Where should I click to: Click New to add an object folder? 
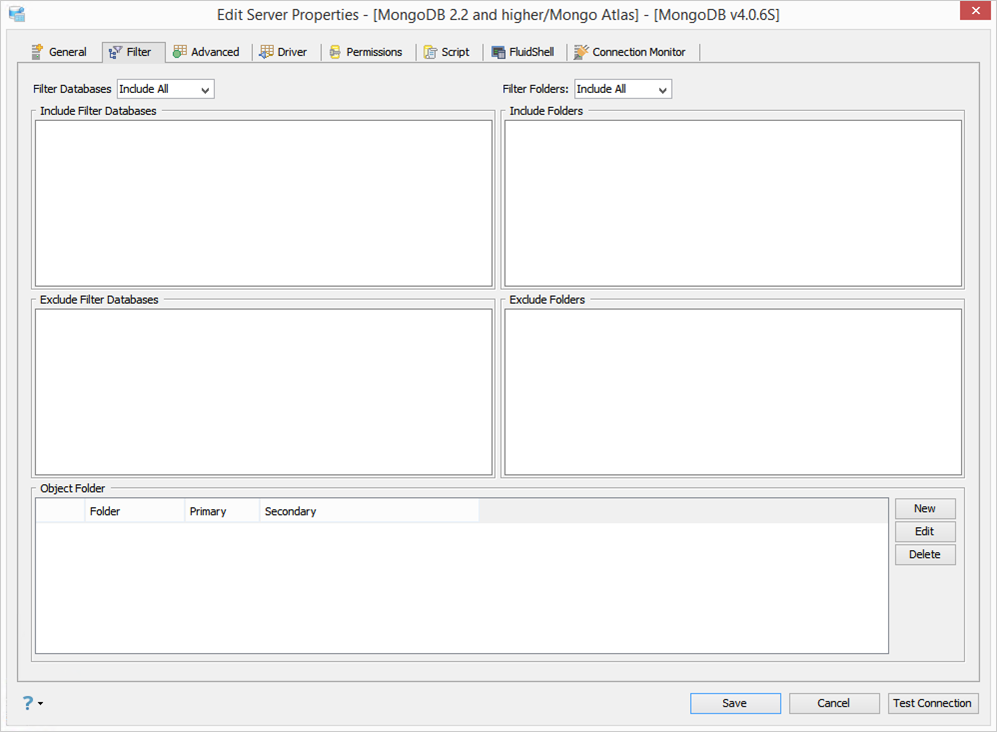(925, 509)
